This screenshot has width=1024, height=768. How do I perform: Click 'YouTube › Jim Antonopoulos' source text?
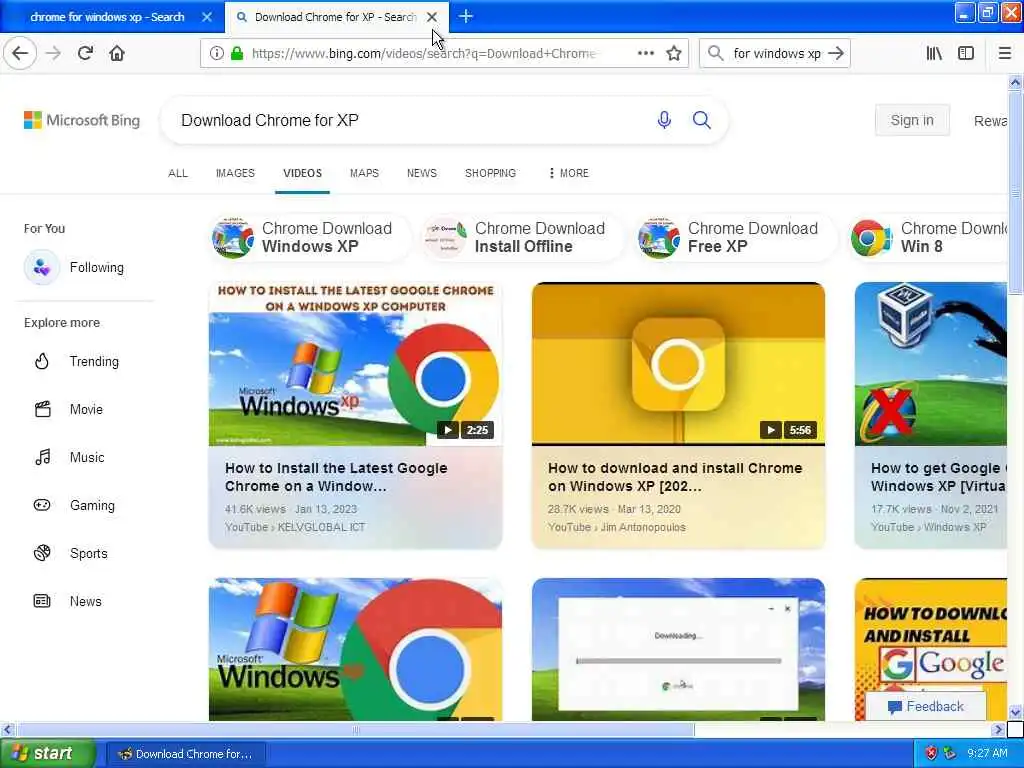[617, 527]
